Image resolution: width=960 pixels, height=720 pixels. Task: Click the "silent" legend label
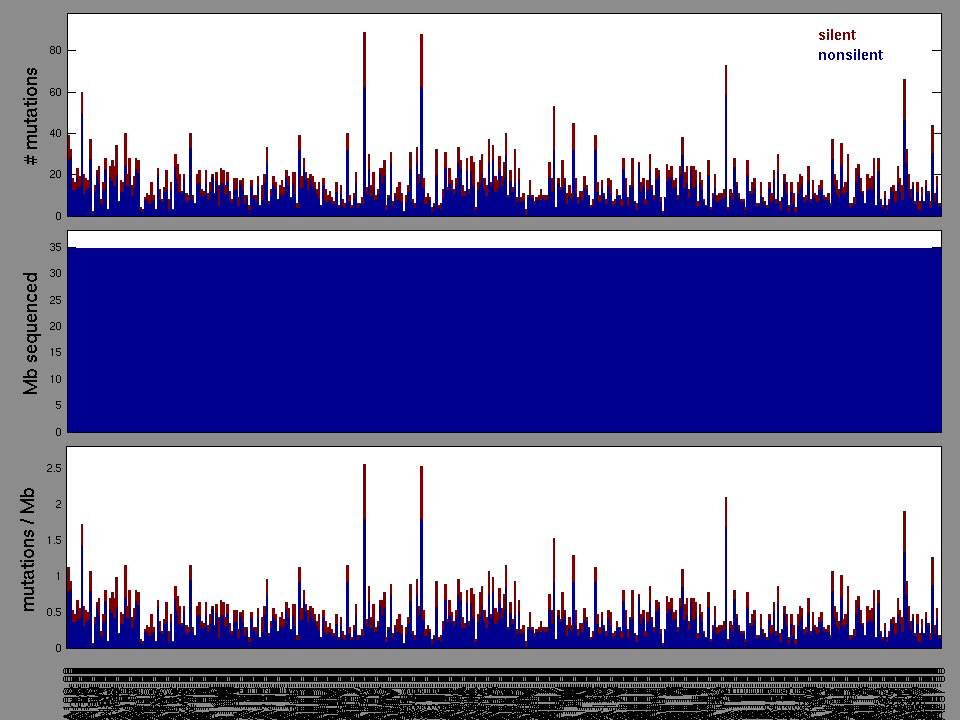(837, 35)
